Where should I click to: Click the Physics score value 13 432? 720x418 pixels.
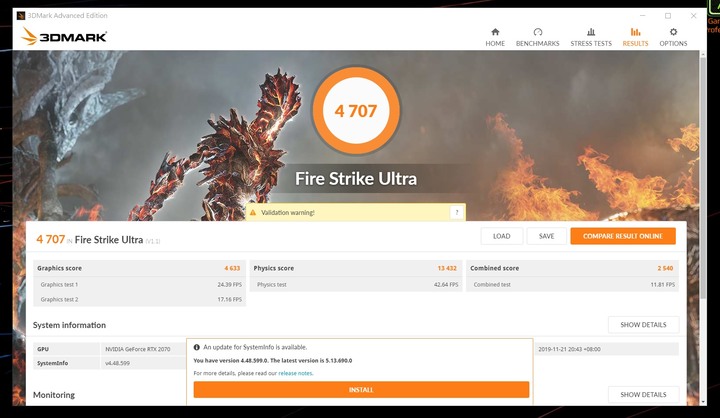[447, 268]
